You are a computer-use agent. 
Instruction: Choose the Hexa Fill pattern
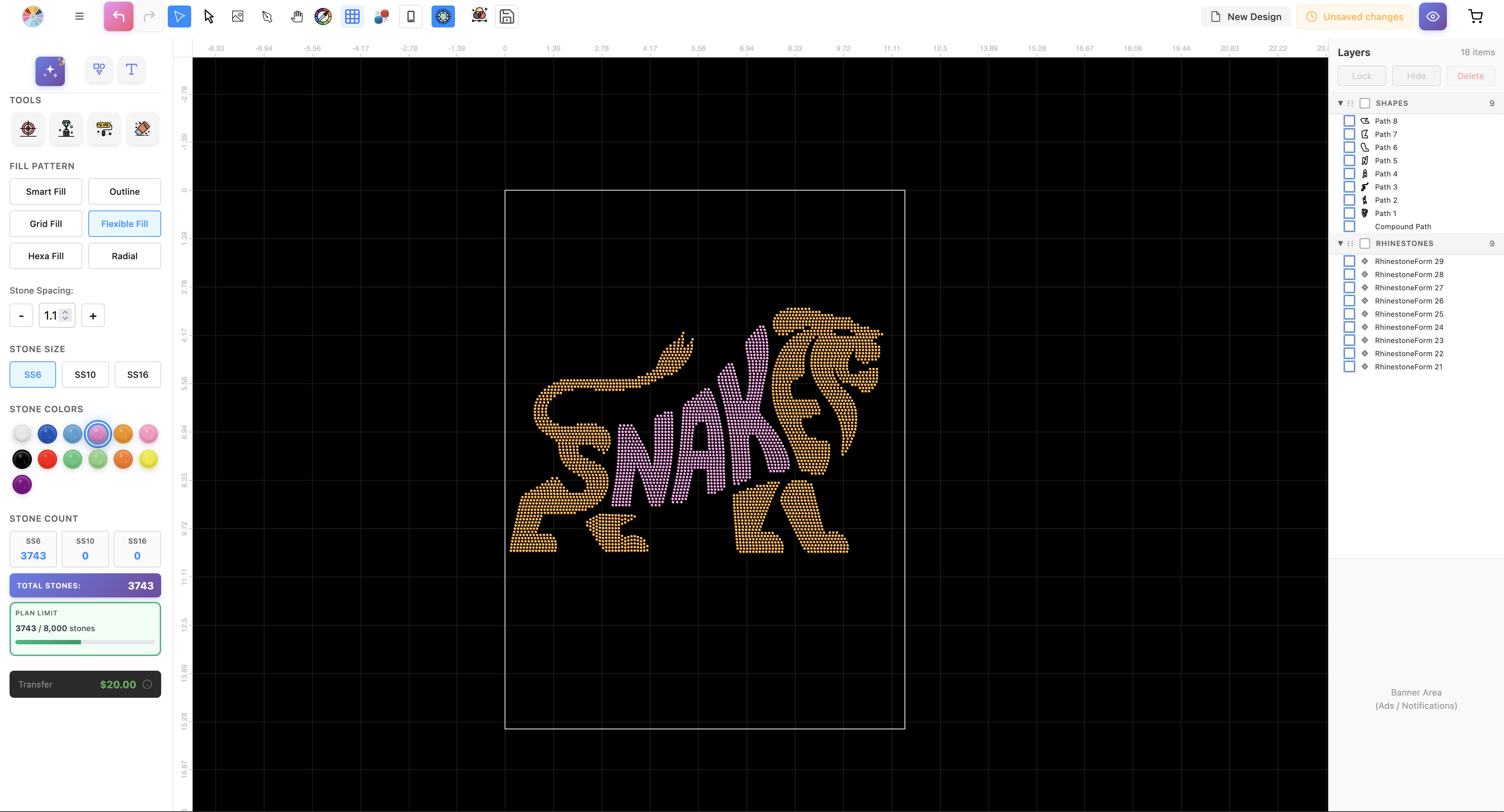point(45,256)
